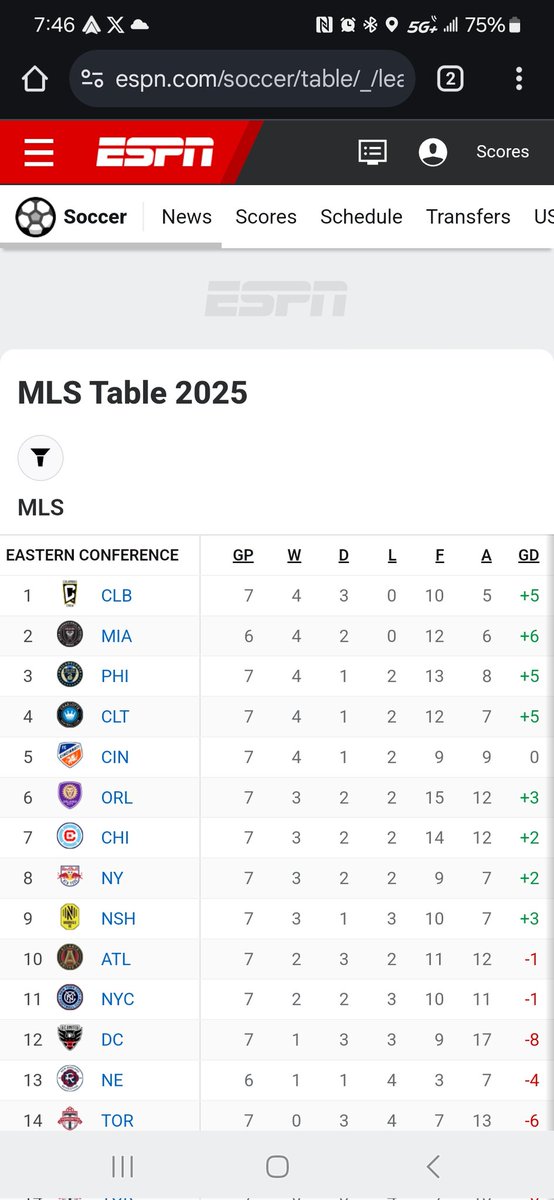Sort table by GP column header
The height and width of the screenshot is (1200, 554).
point(243,555)
